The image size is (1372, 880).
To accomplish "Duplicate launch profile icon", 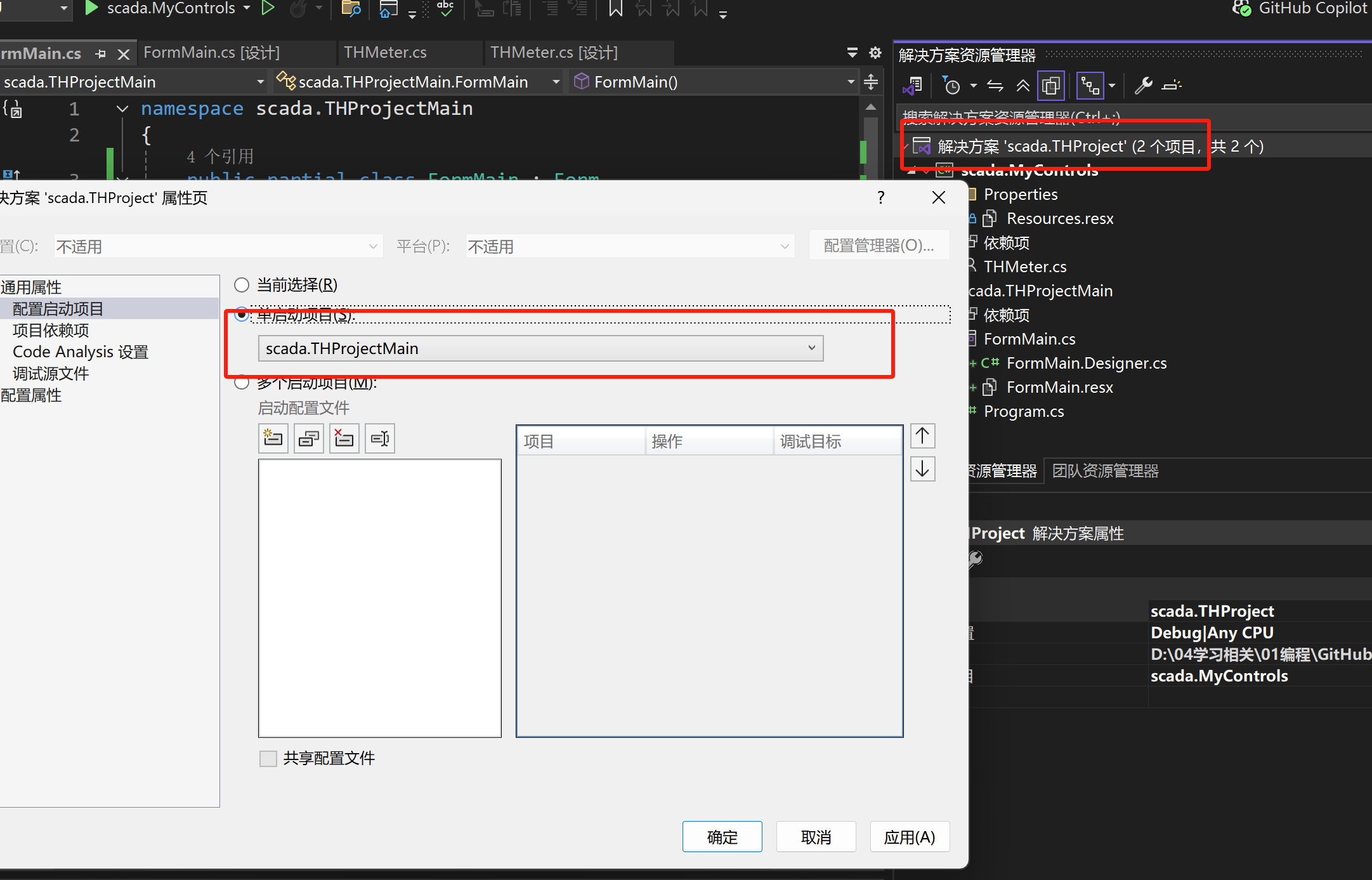I will (x=309, y=438).
